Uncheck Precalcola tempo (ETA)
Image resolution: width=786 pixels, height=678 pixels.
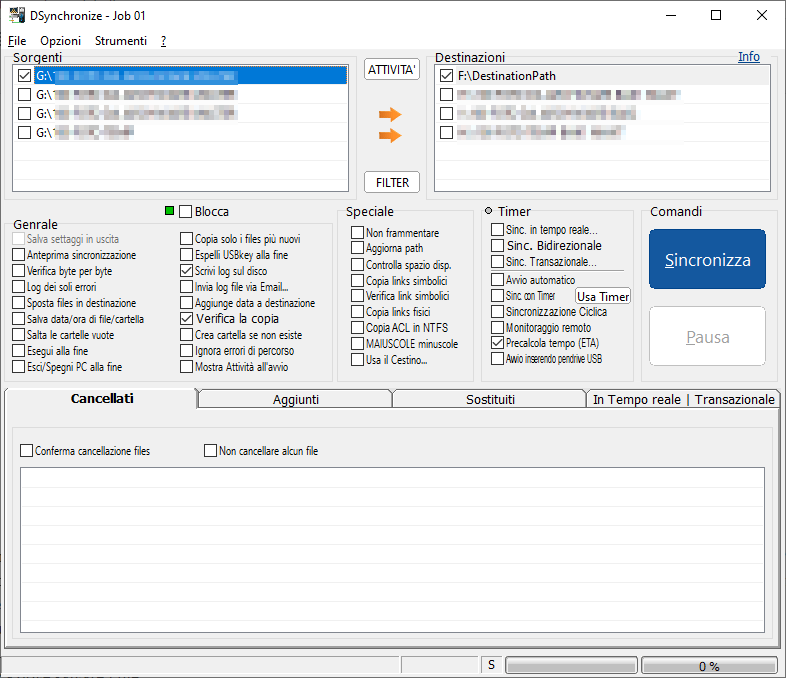tap(497, 343)
